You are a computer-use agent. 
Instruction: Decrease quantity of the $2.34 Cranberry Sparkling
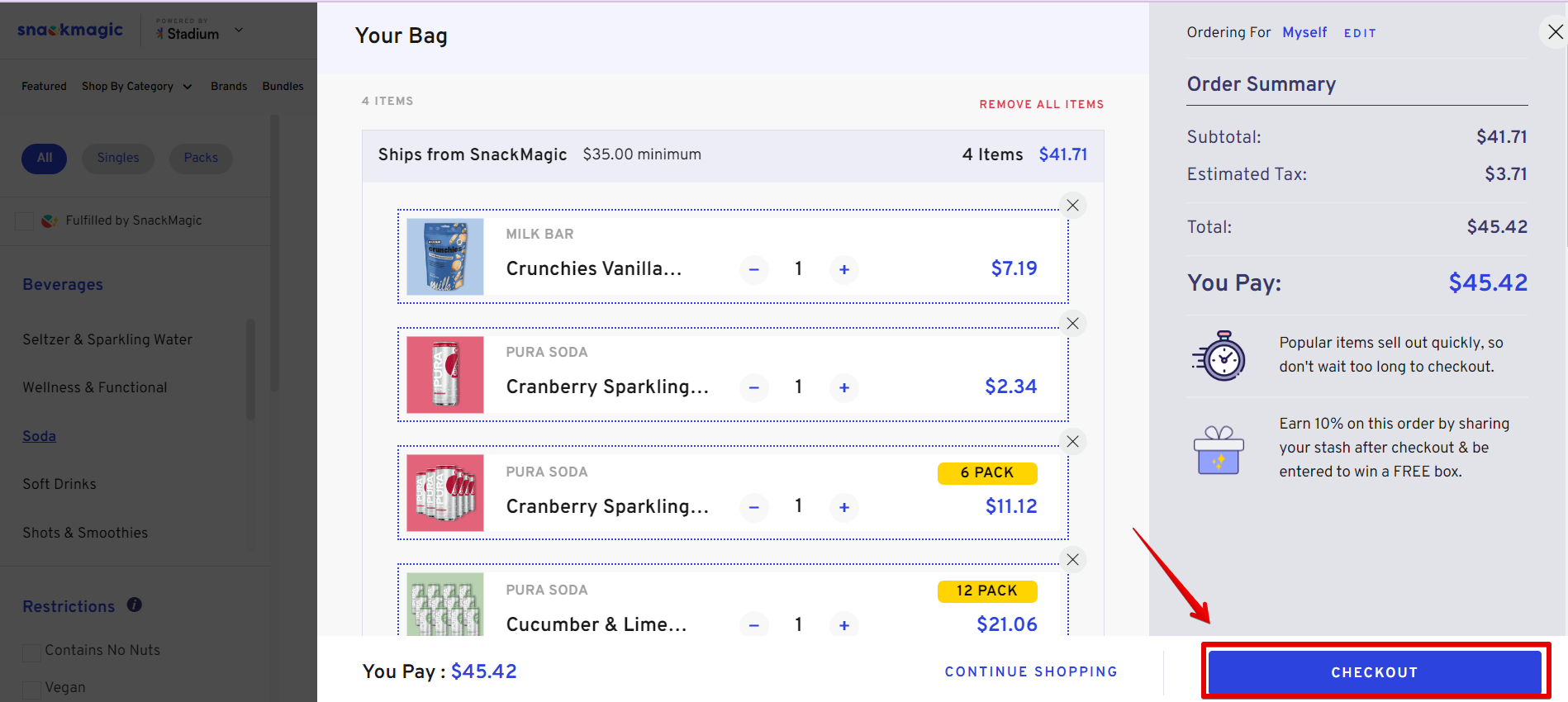754,387
